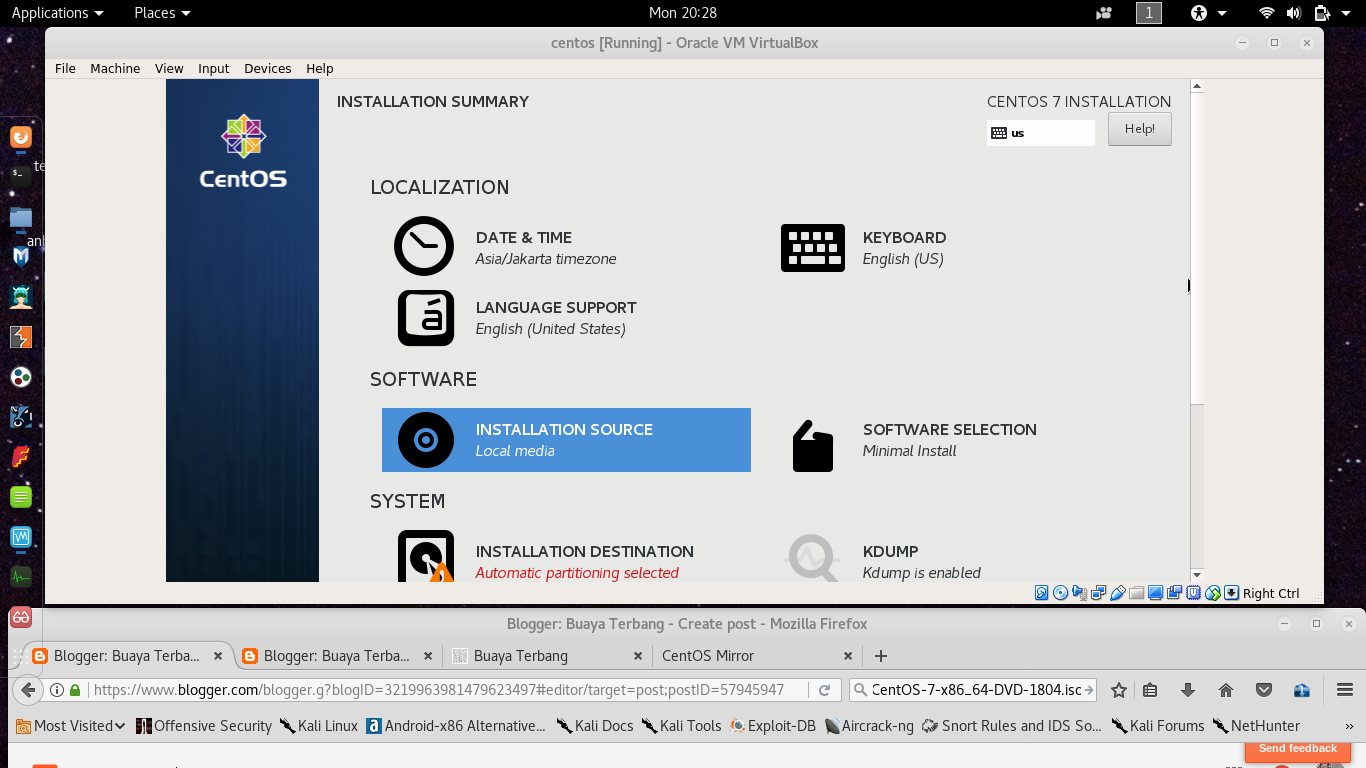The height and width of the screenshot is (768, 1366).
Task: Open the VirtualBox File menu
Action: click(65, 68)
